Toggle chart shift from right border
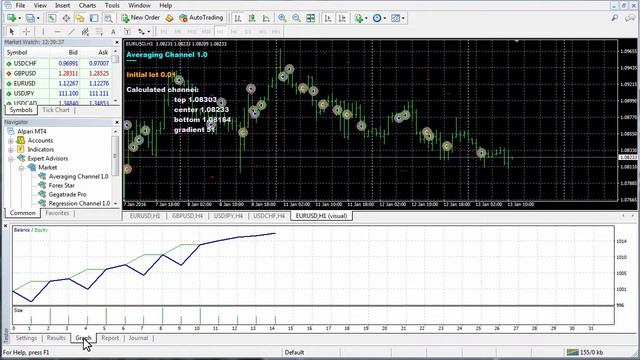Image resolution: width=640 pixels, height=360 pixels. [x=342, y=18]
